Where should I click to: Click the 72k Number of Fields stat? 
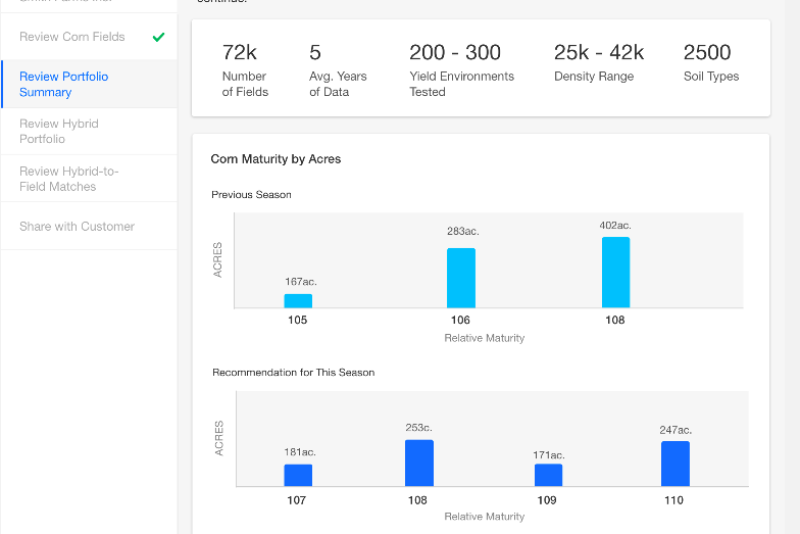coord(245,70)
